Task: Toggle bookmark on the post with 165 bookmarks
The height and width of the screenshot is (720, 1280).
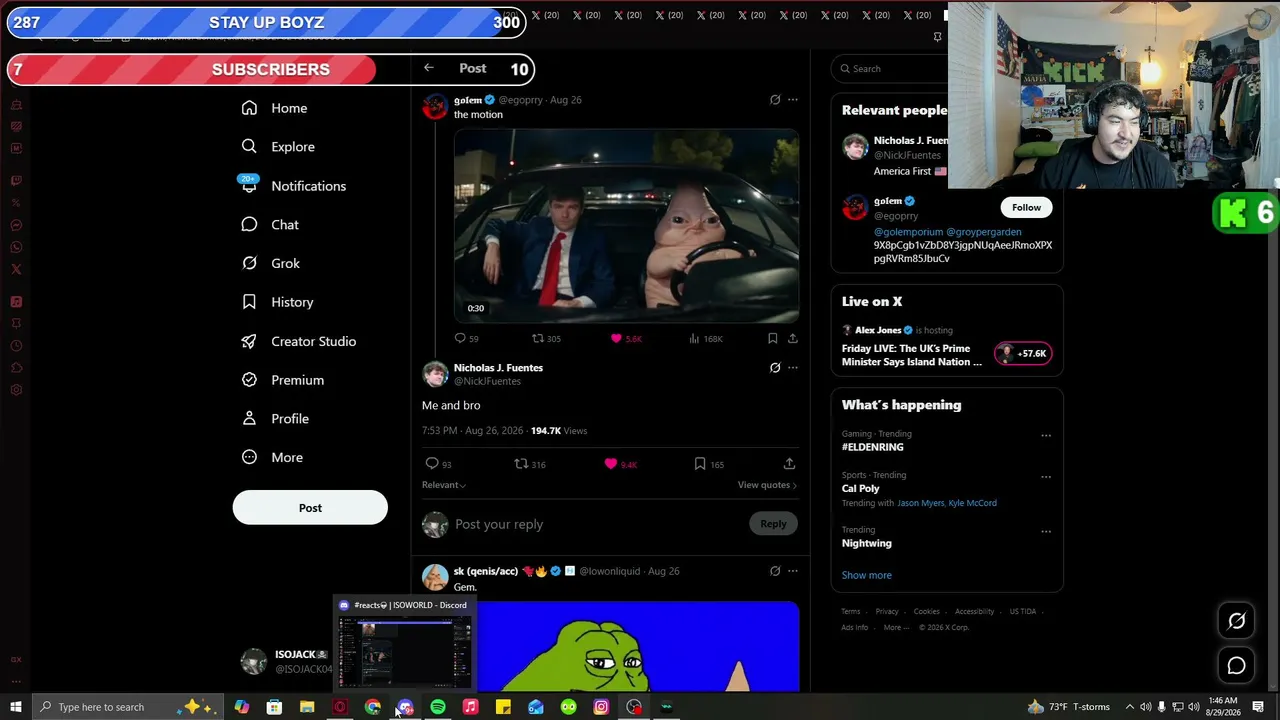Action: 709,464
